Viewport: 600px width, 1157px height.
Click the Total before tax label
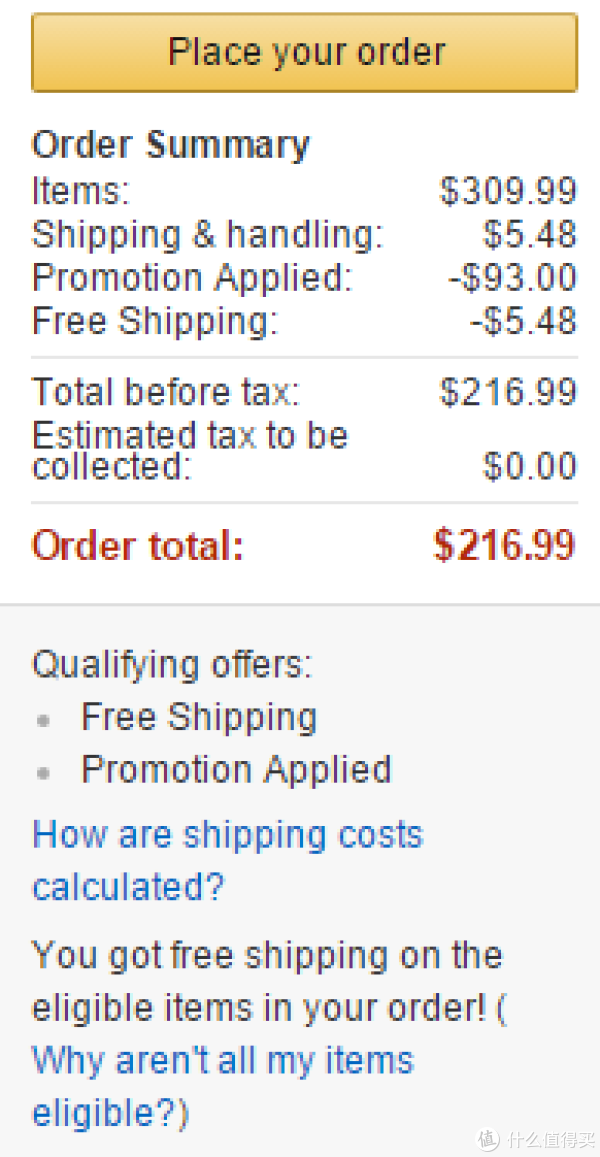166,392
